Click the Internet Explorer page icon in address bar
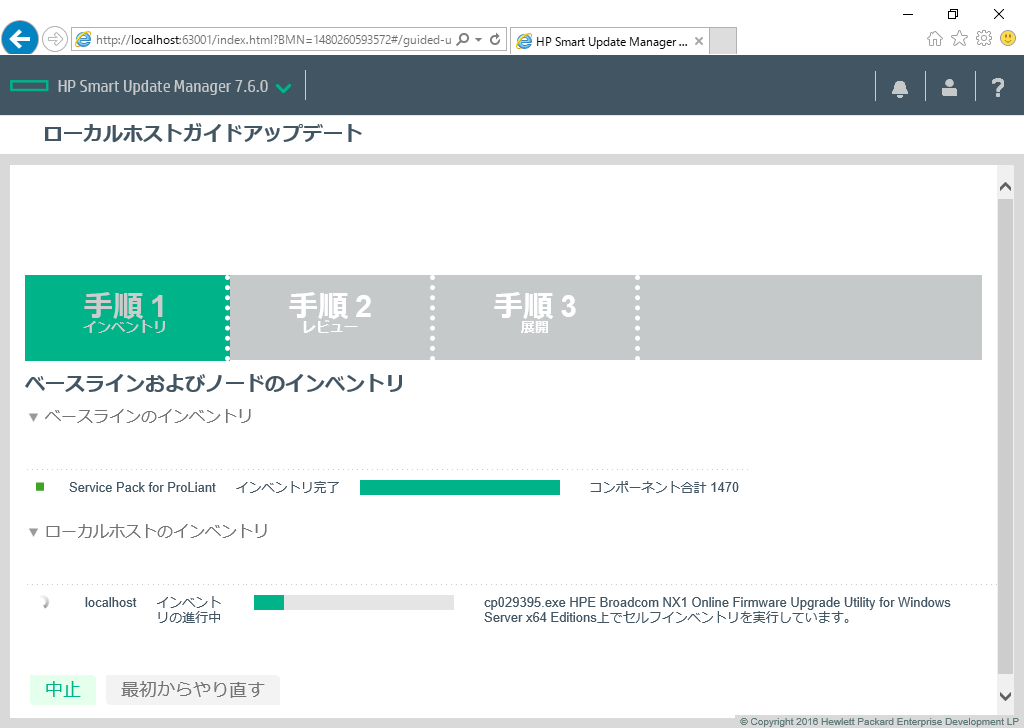The width and height of the screenshot is (1024, 728). (83, 40)
